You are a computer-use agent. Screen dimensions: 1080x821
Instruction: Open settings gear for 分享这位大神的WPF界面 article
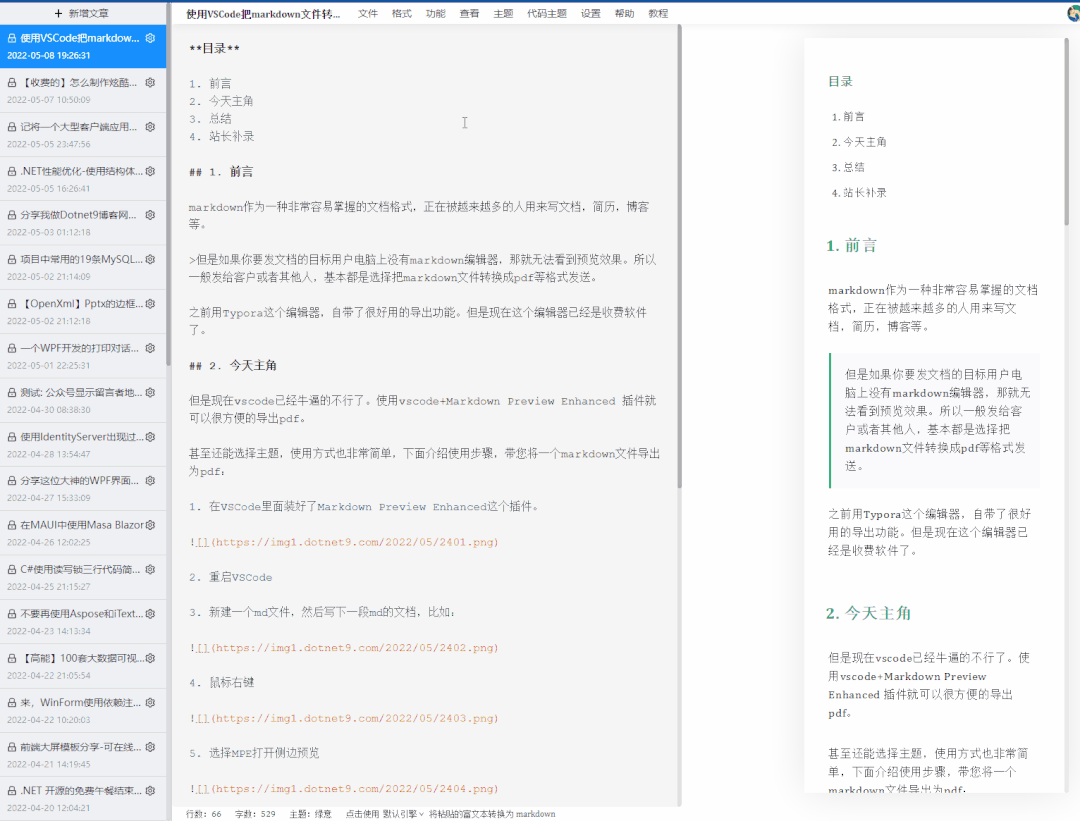click(150, 481)
